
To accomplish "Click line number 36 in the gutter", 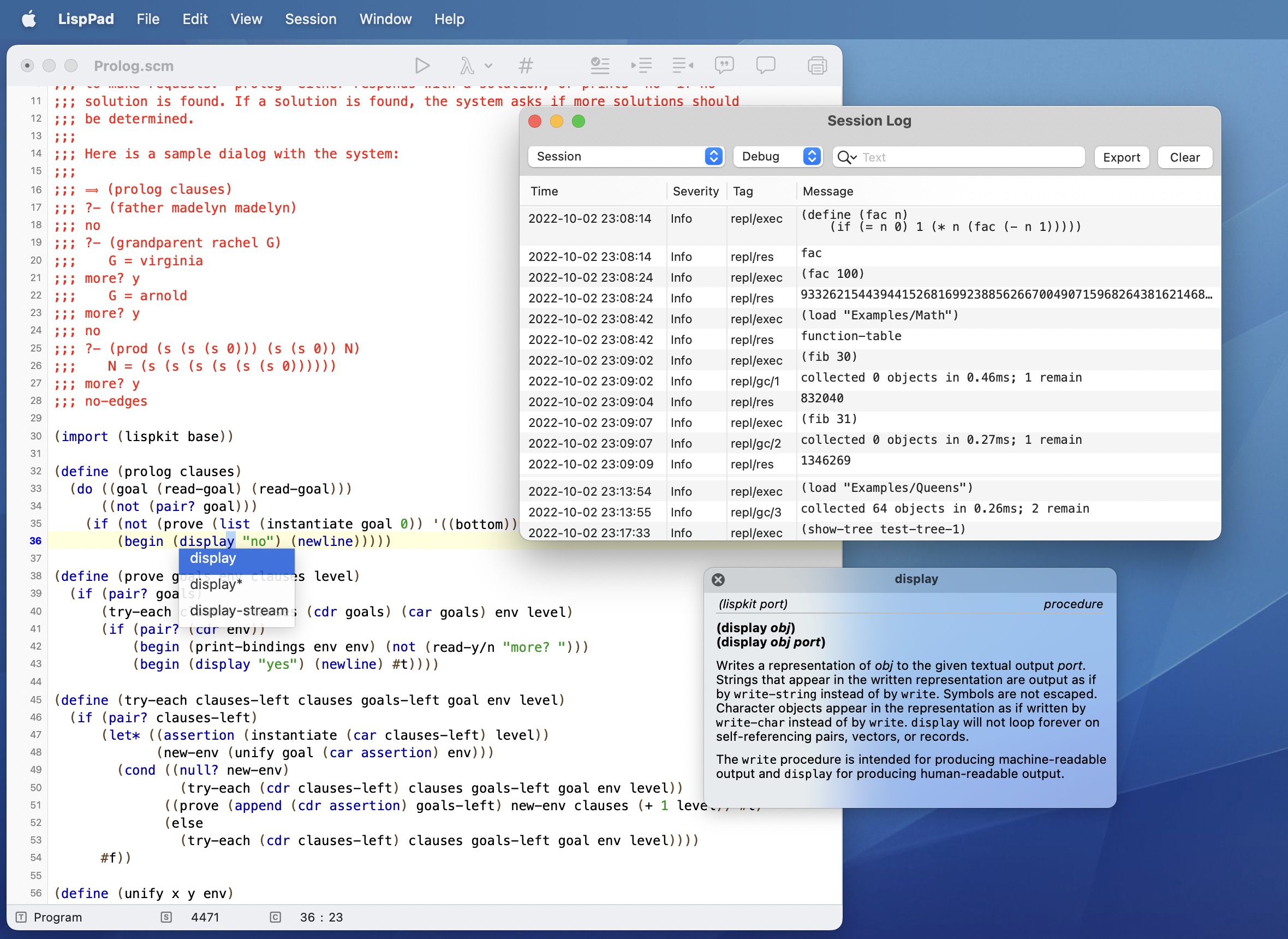I will pos(35,541).
